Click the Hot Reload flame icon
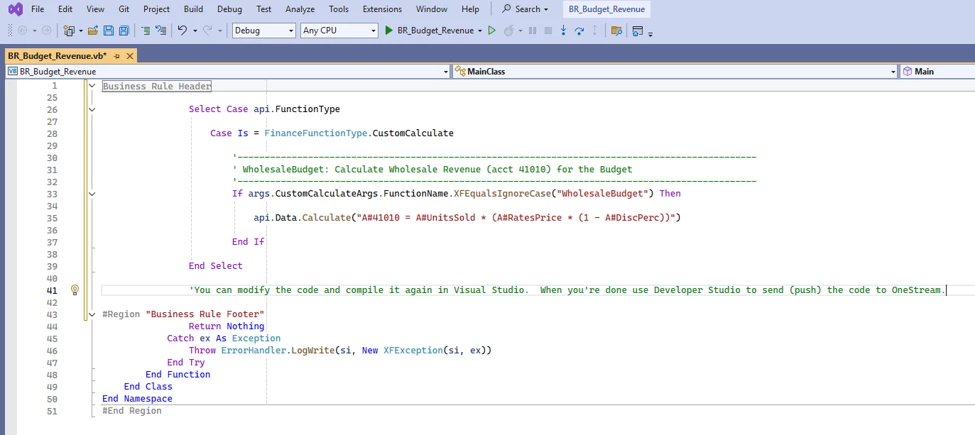The width and height of the screenshot is (975, 435). 508,30
